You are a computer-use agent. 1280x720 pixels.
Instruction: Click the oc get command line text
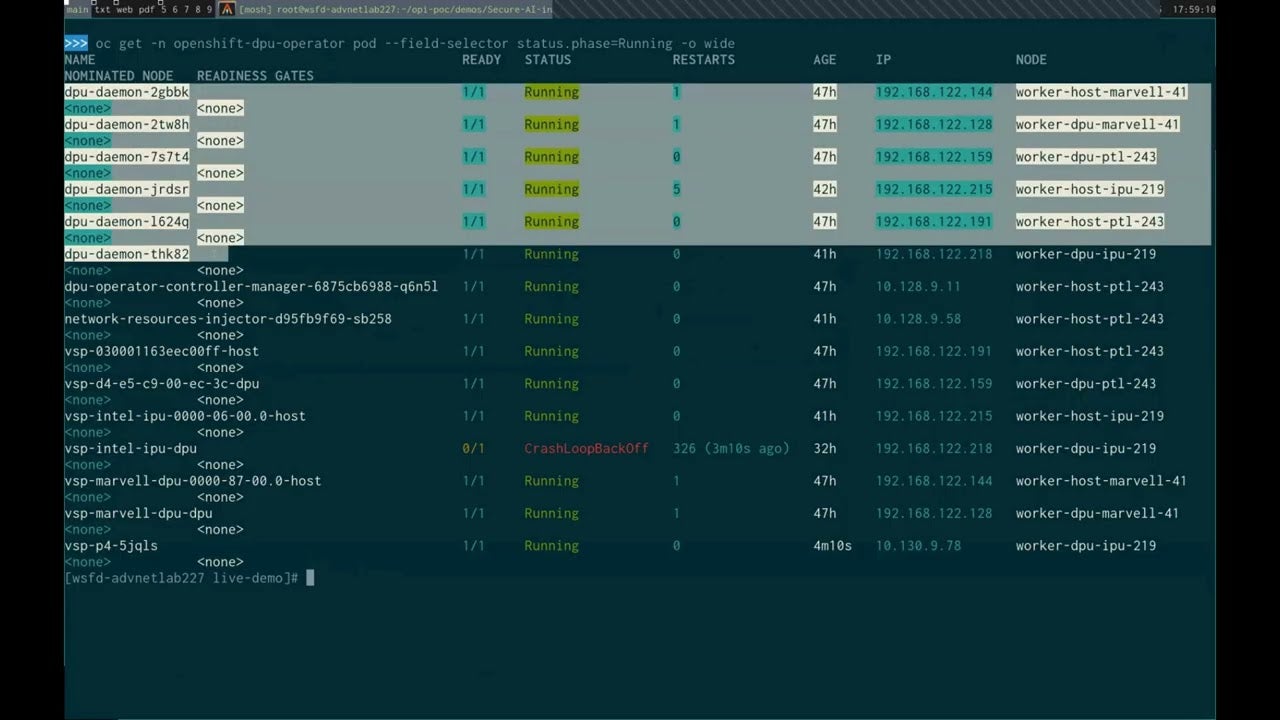click(x=415, y=44)
